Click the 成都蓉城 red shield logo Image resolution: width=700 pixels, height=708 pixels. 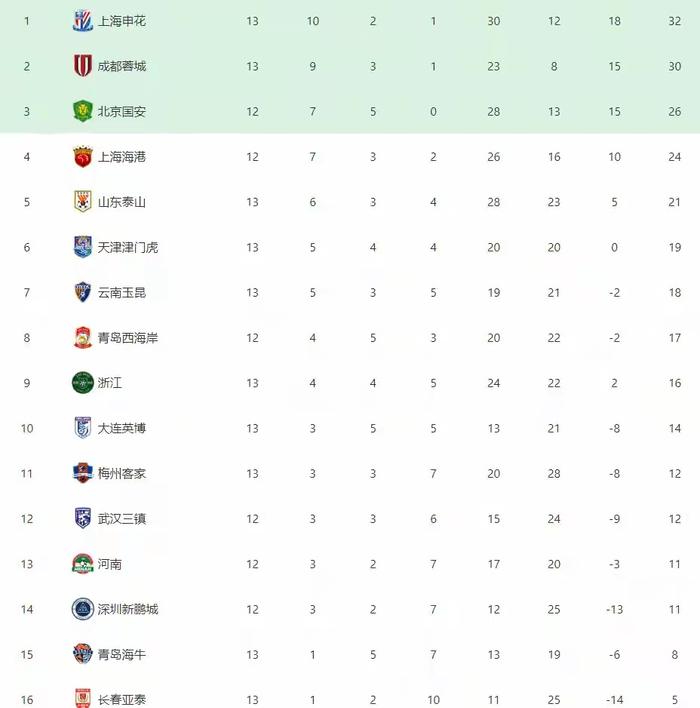pos(83,66)
